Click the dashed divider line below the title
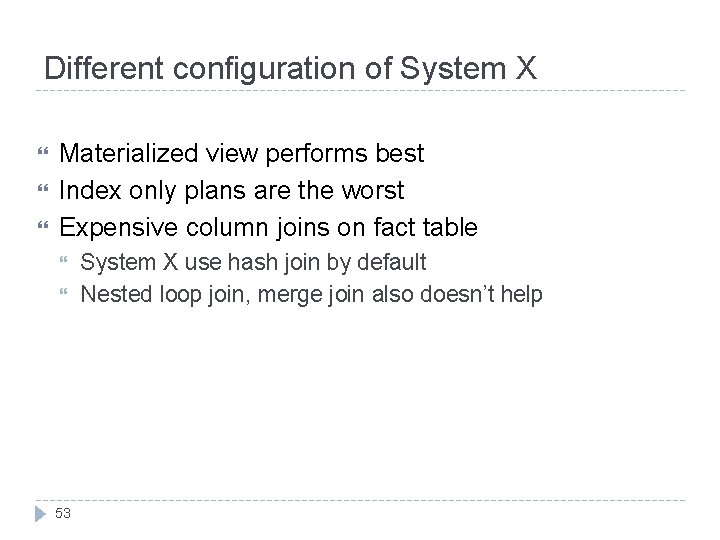This screenshot has height=540, width=720. (360, 91)
